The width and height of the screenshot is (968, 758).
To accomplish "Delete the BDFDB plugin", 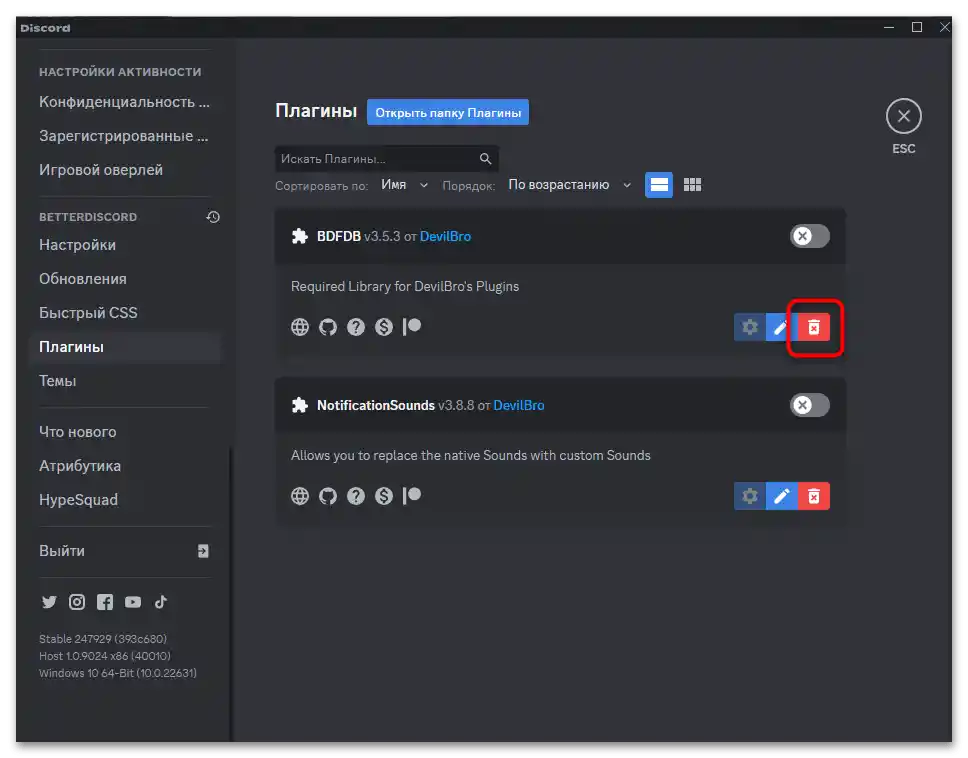I will click(x=814, y=327).
